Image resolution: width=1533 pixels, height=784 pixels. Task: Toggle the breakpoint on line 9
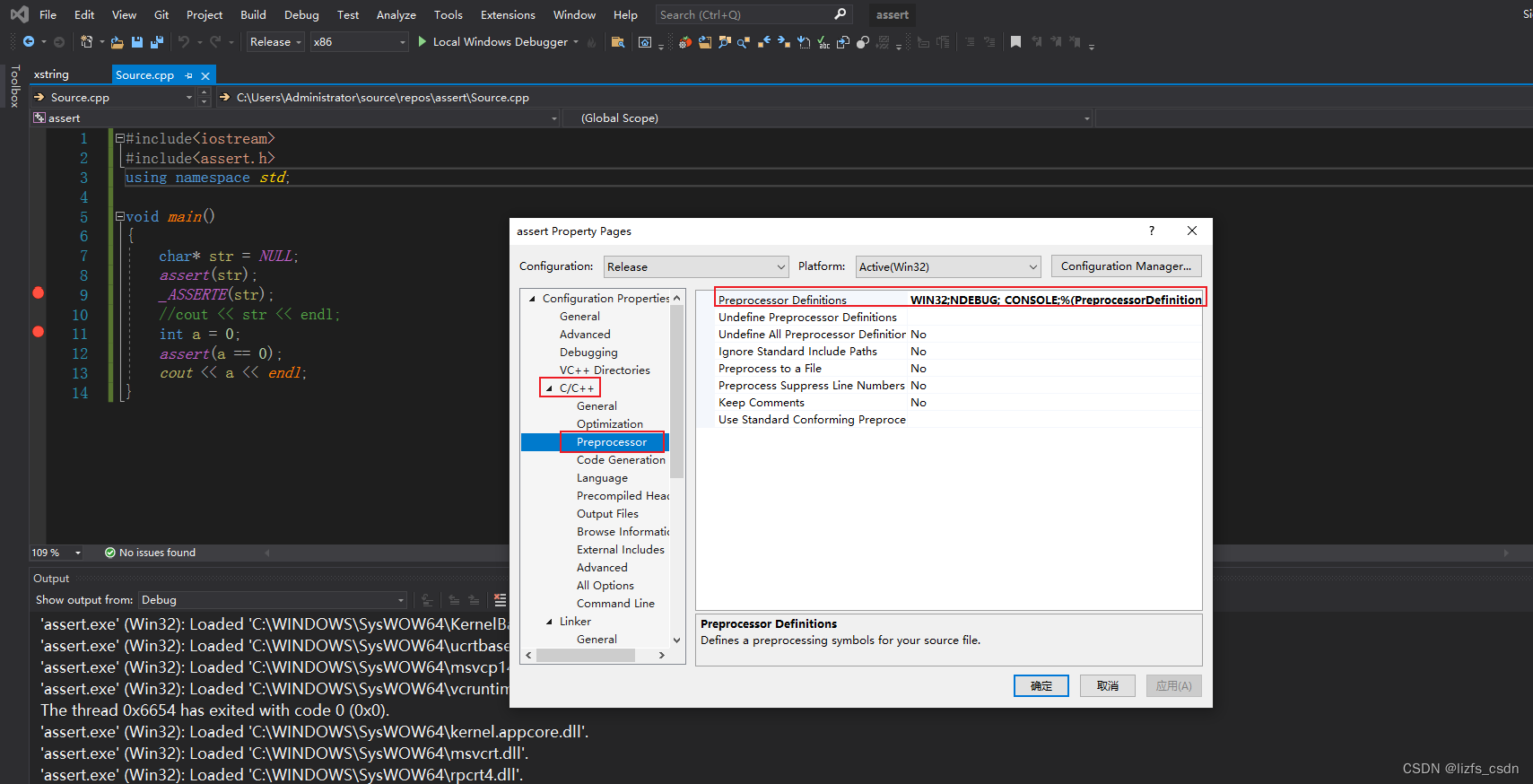tap(38, 292)
